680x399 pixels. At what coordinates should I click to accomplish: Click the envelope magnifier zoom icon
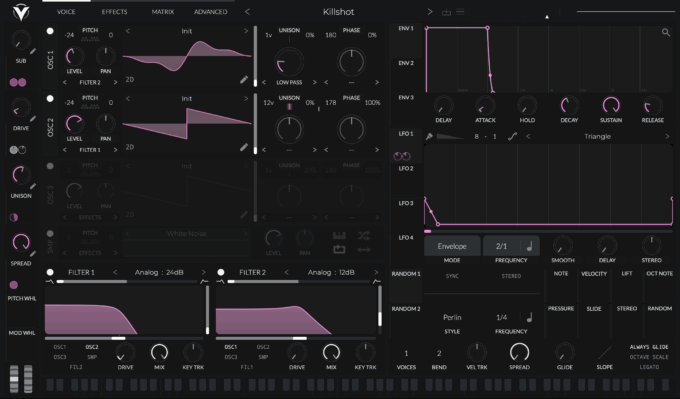pos(666,32)
